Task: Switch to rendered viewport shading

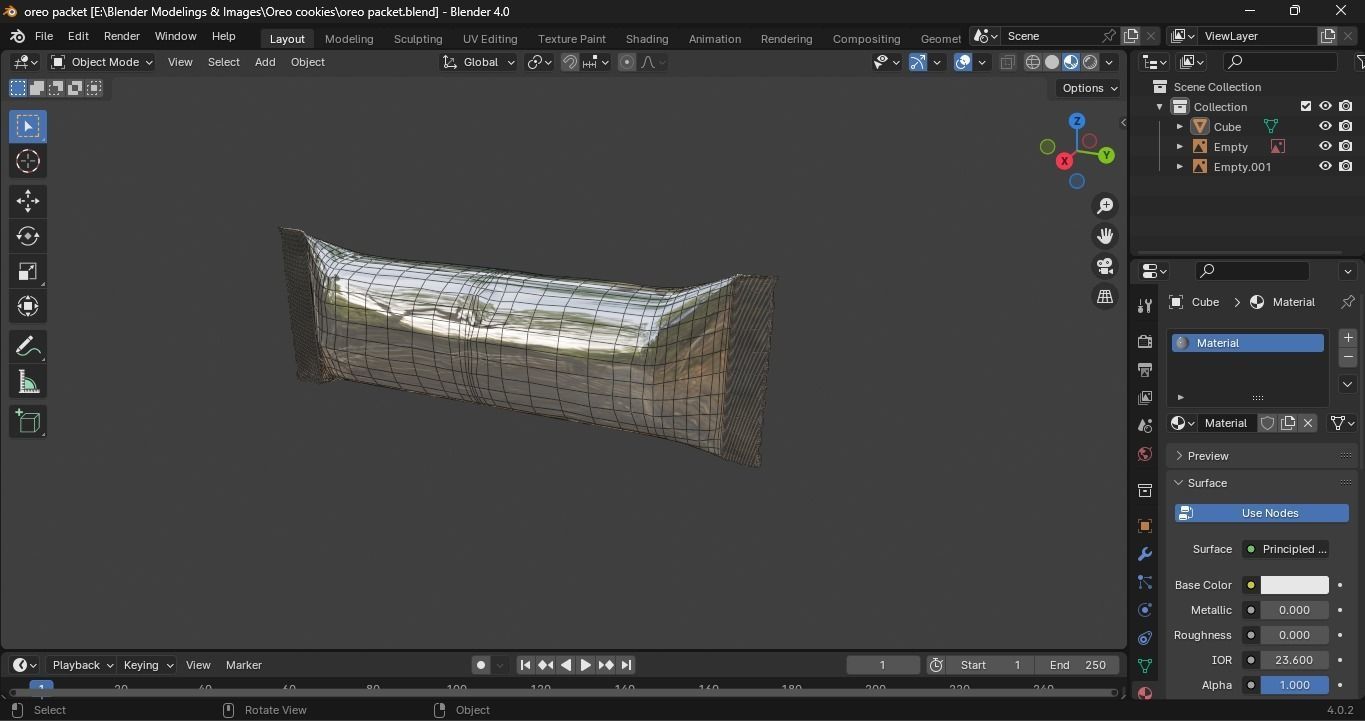Action: click(1090, 62)
